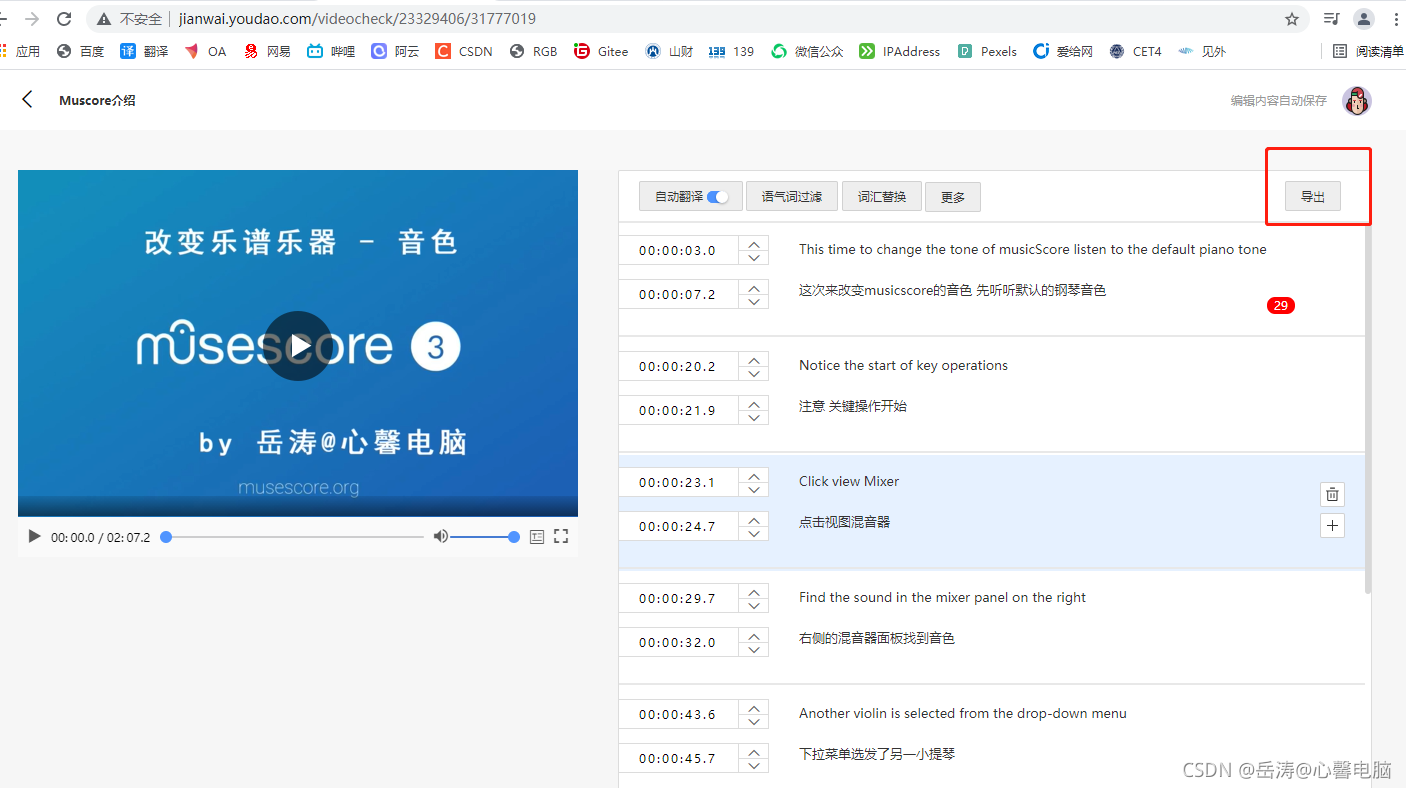Toggle subtitle display icon in the player
Image resolution: width=1406 pixels, height=788 pixels.
click(x=537, y=537)
